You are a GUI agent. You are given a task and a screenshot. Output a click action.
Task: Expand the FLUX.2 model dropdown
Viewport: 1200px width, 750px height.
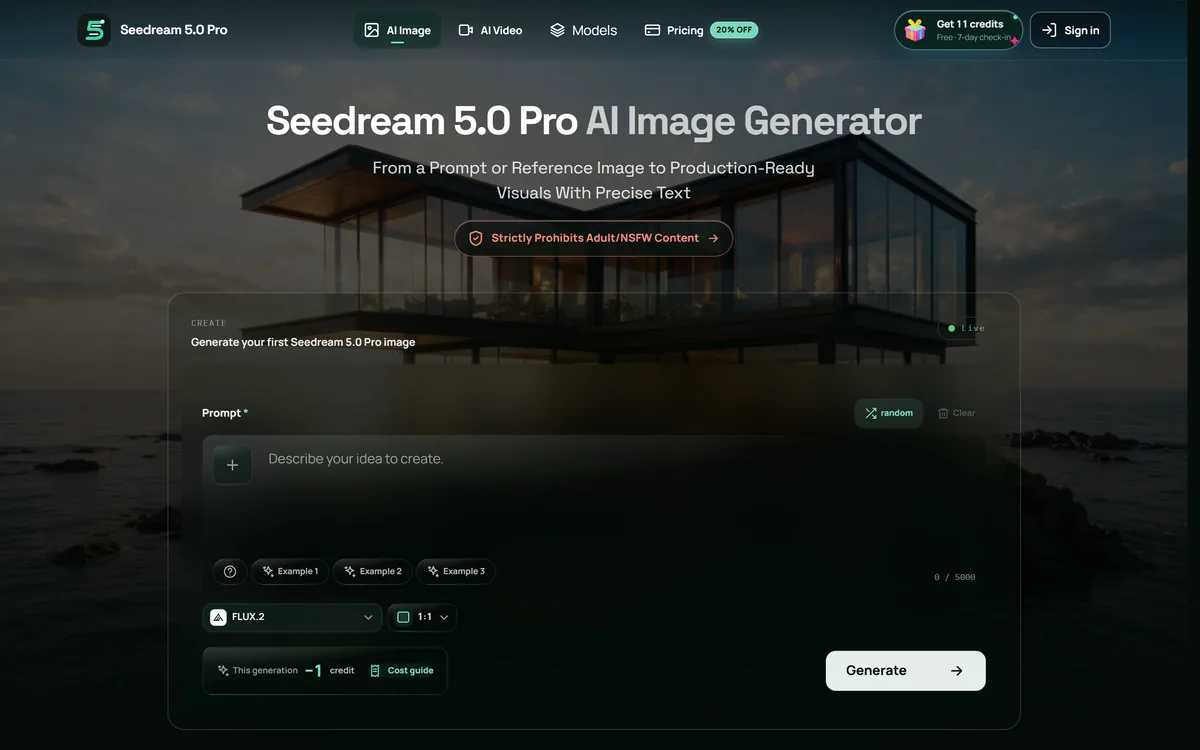[292, 617]
